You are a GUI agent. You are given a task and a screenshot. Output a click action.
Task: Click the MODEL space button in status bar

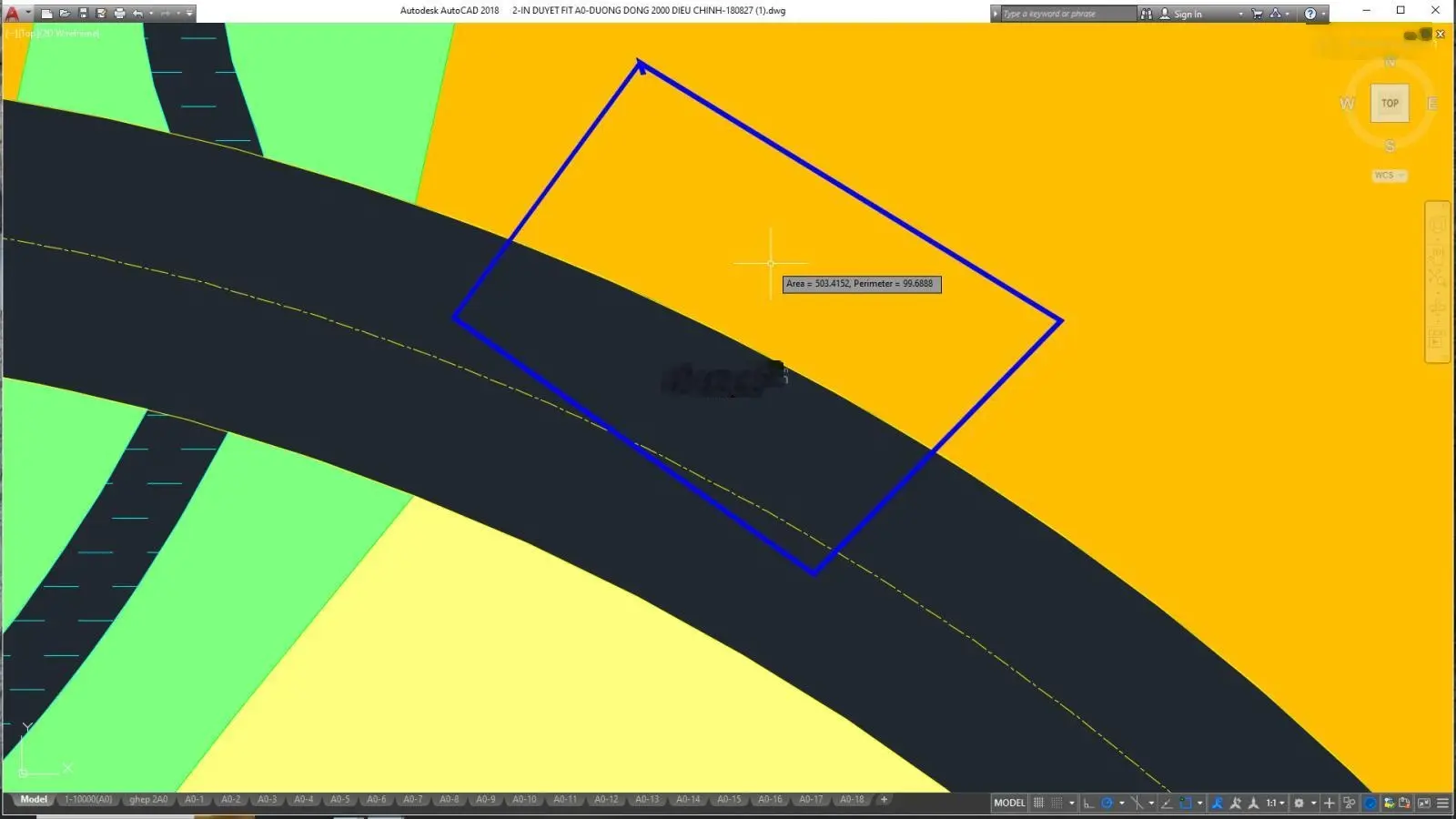coord(1009,803)
